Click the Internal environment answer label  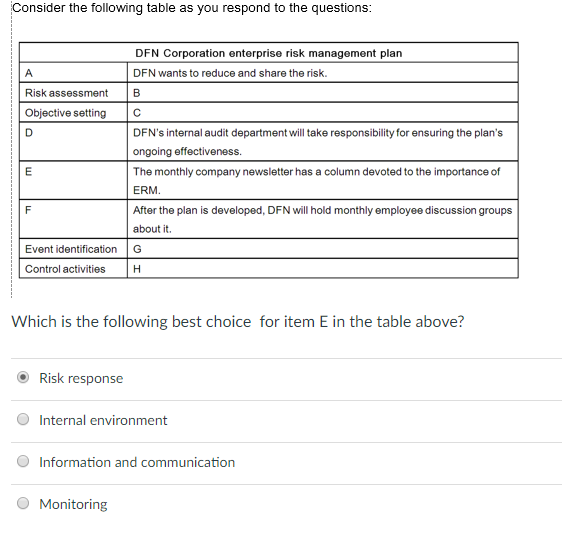tap(103, 420)
